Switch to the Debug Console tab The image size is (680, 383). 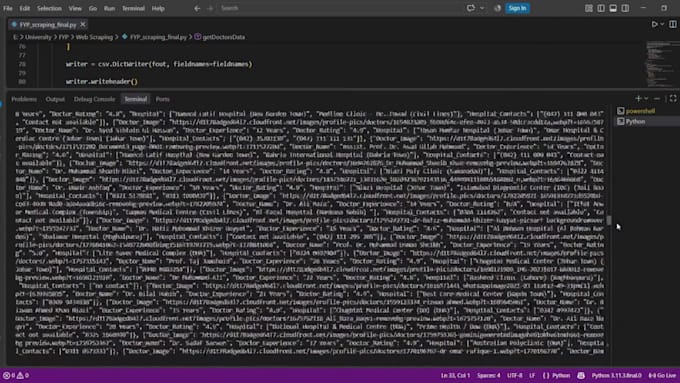[x=94, y=99]
